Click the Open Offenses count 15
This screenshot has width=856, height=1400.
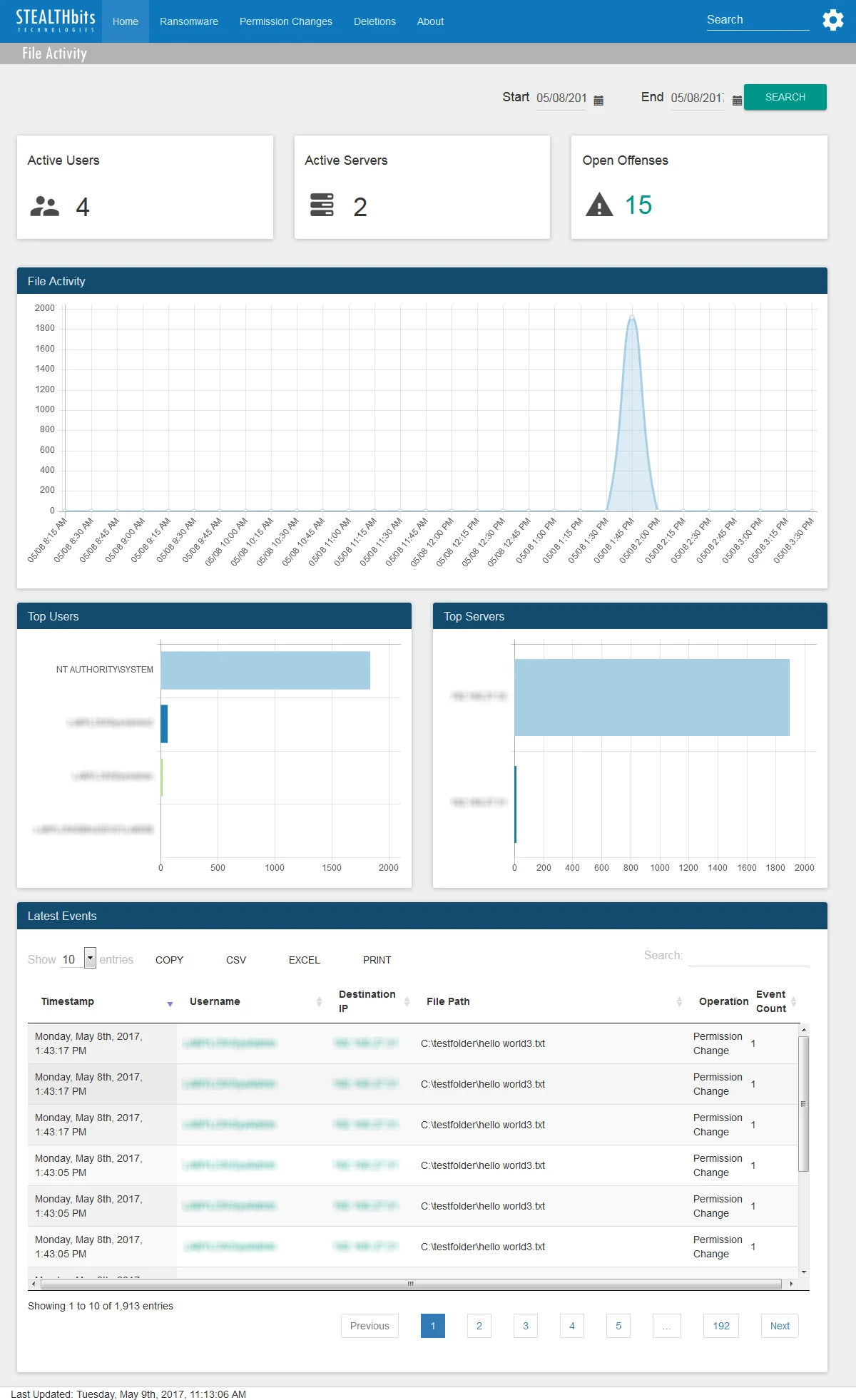(638, 205)
